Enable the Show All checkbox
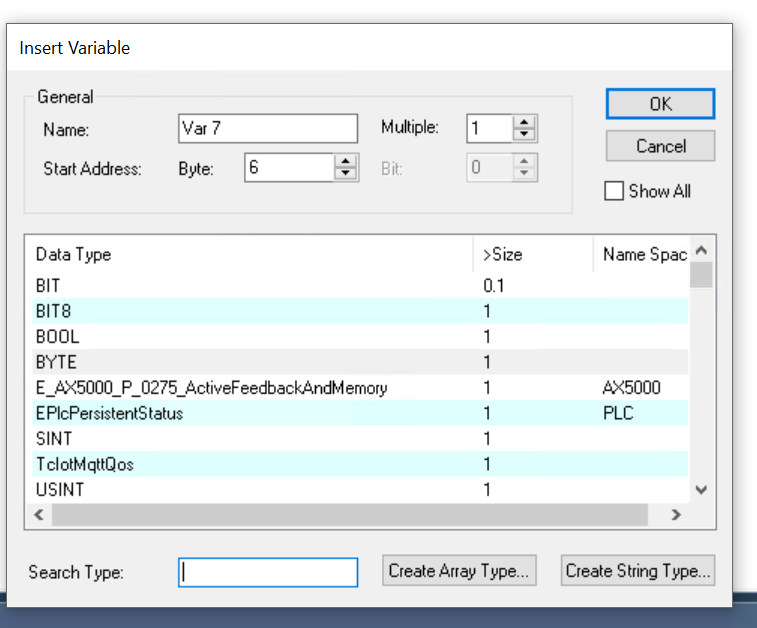The height and width of the screenshot is (628, 757). click(614, 191)
